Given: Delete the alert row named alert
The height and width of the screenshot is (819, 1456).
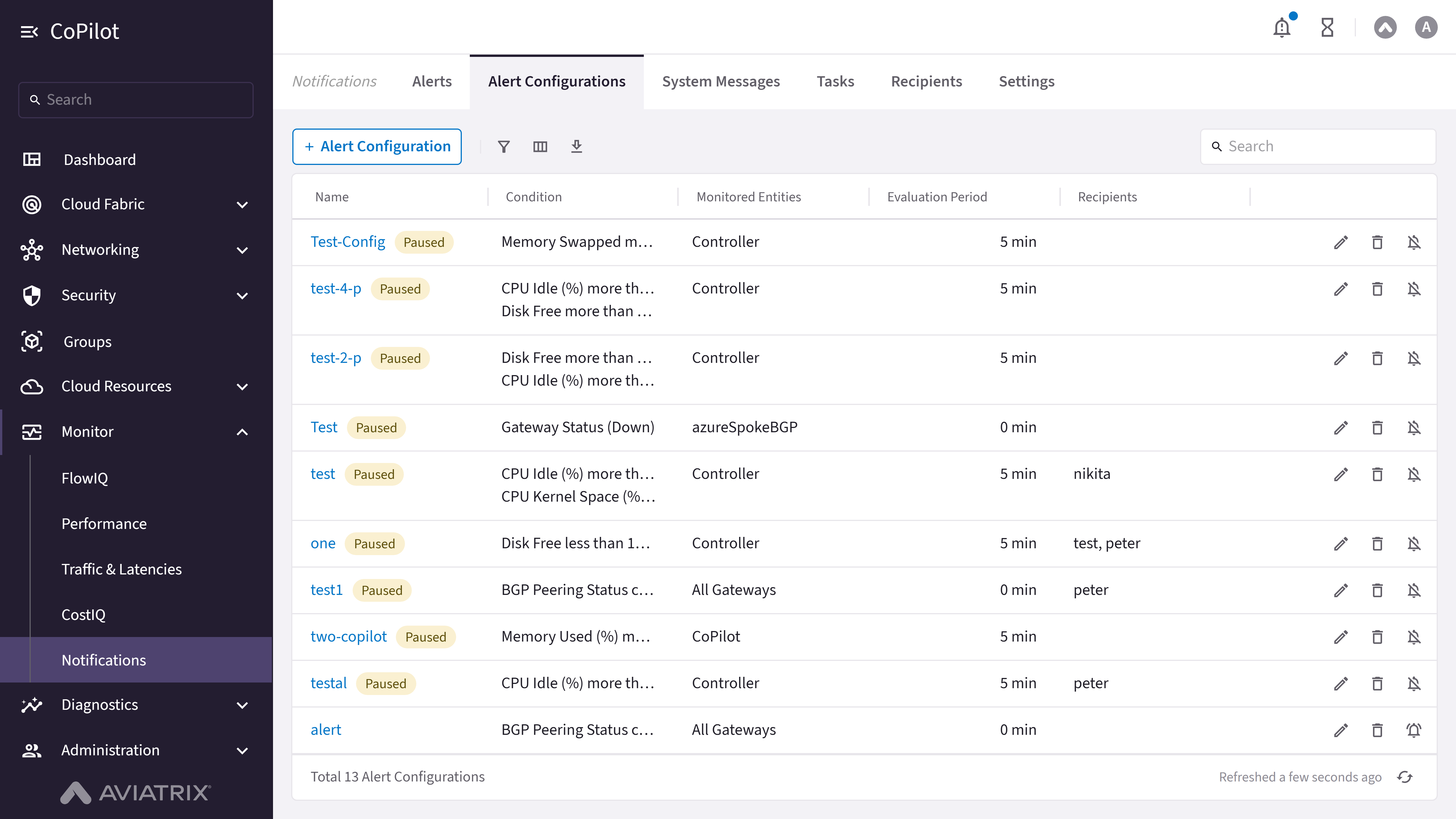Looking at the screenshot, I should click(x=1378, y=730).
